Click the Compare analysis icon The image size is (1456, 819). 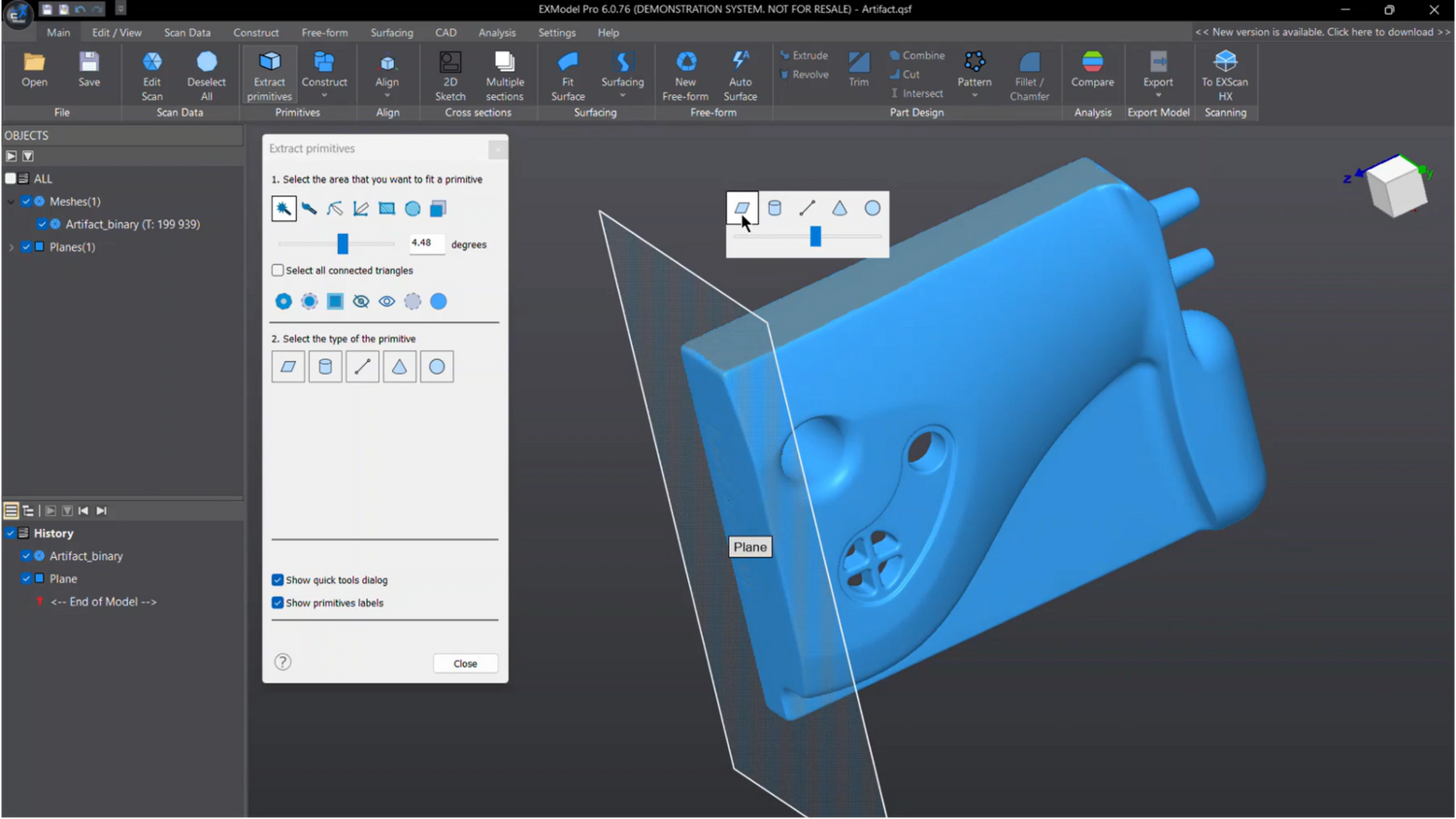(1092, 71)
